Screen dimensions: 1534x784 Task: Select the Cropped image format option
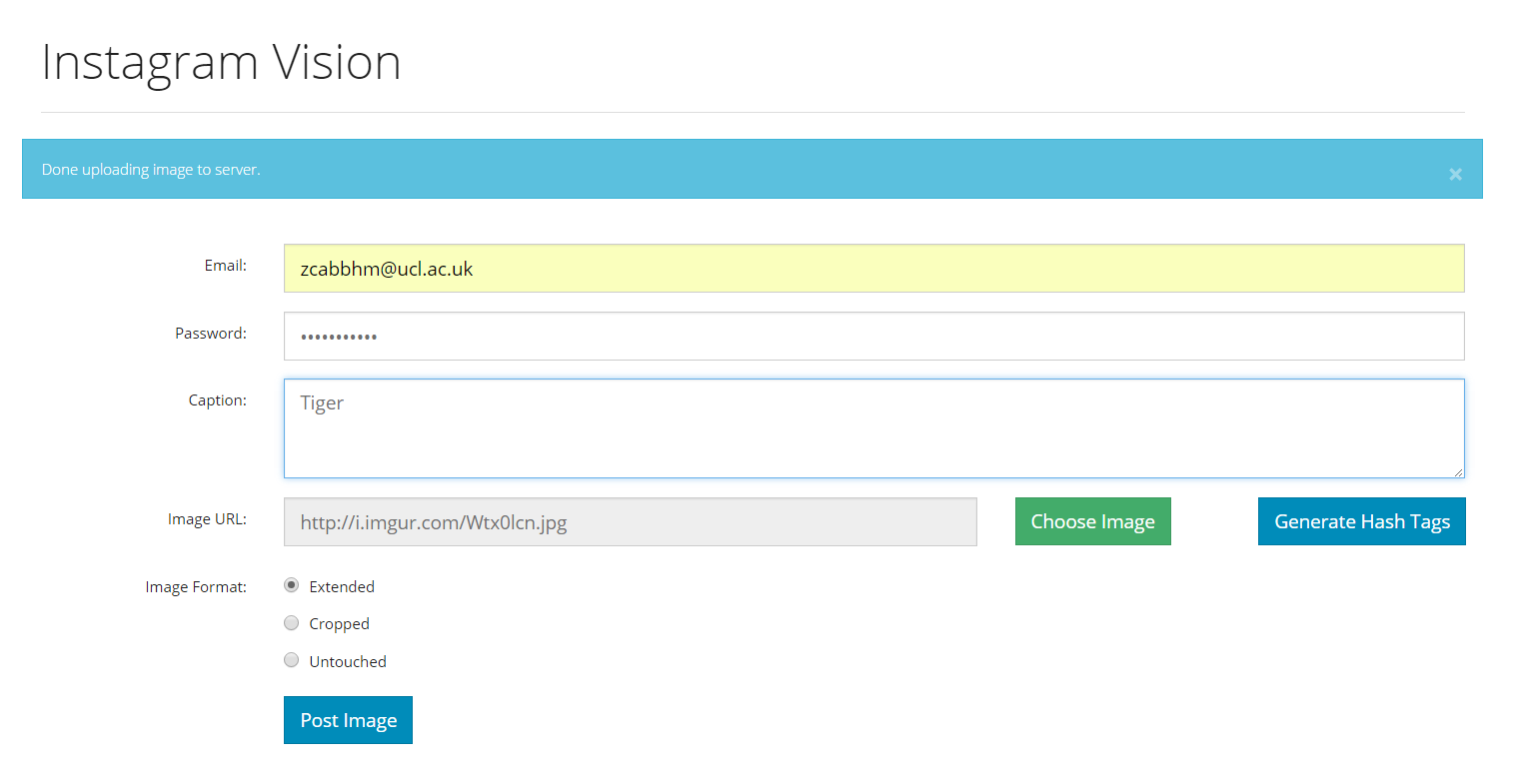[x=292, y=623]
